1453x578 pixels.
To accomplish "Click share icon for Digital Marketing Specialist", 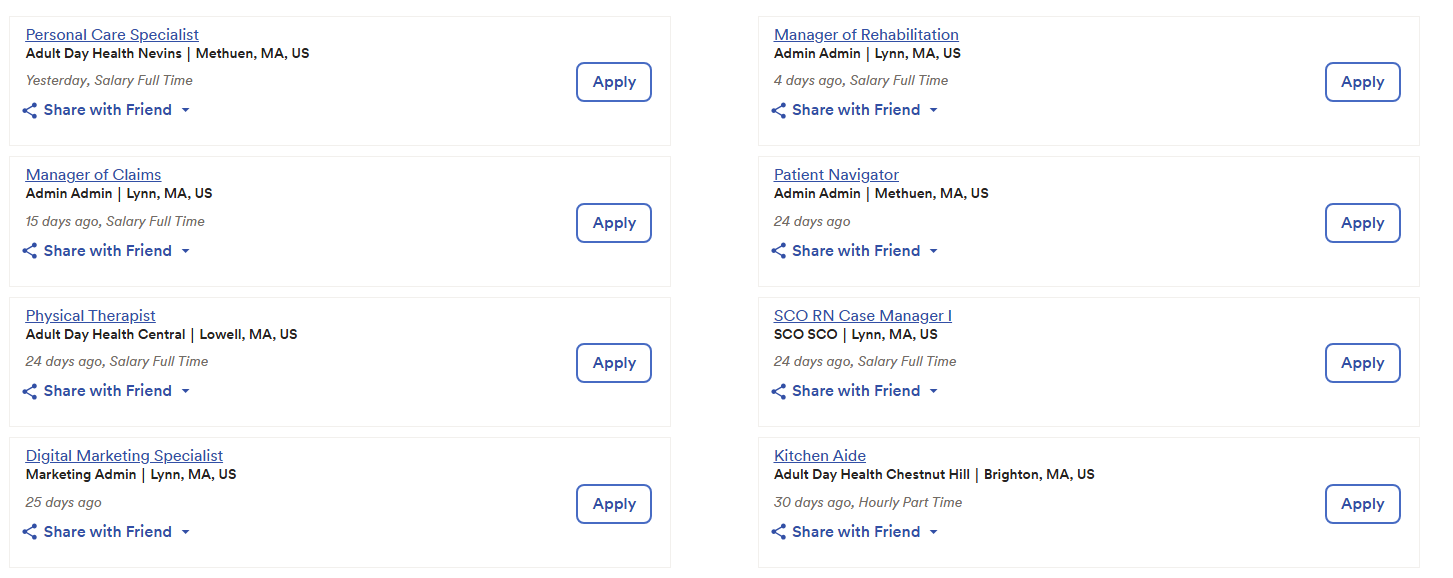I will click(x=30, y=532).
